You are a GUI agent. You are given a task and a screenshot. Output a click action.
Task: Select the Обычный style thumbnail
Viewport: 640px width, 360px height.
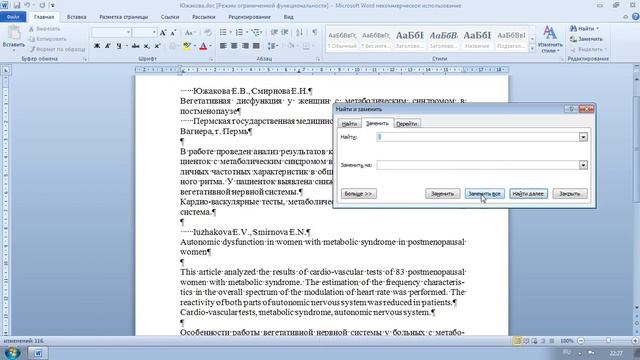coord(342,39)
